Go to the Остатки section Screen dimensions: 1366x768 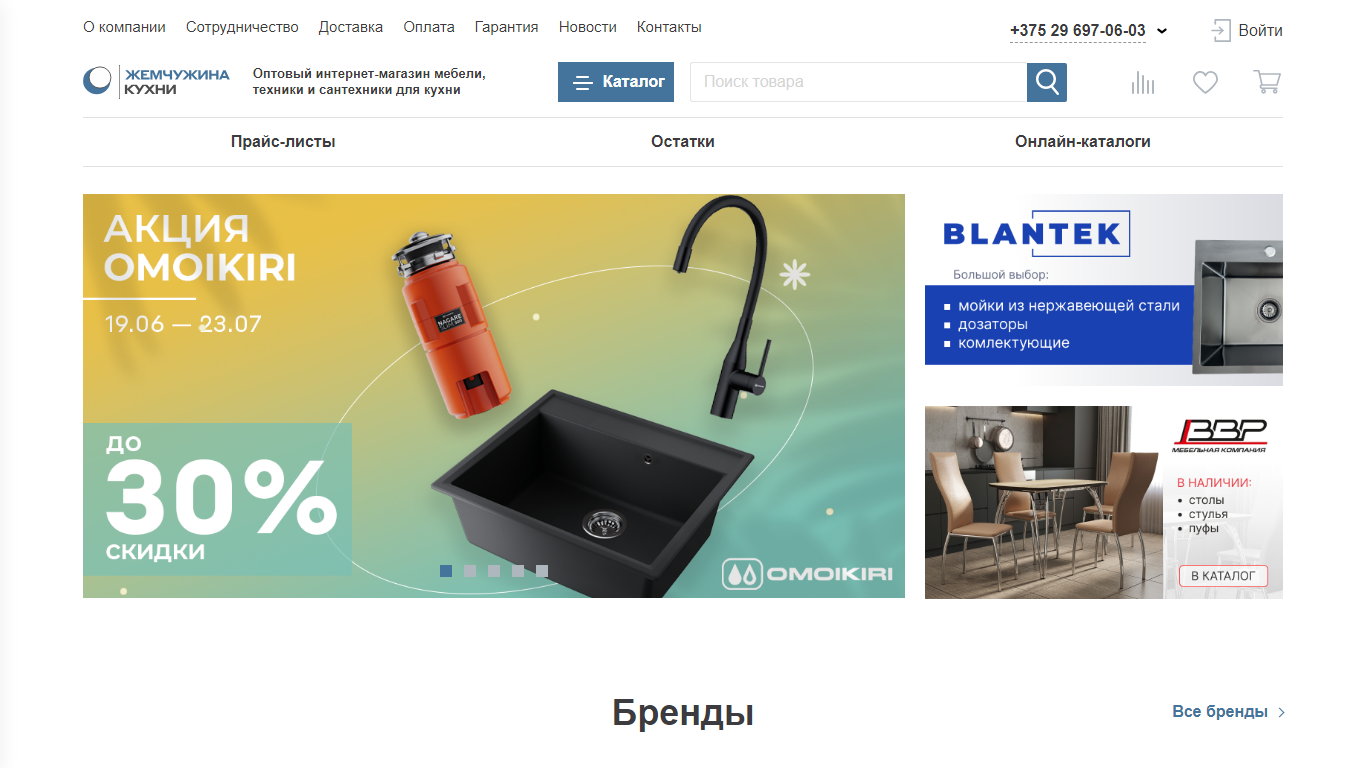point(683,142)
